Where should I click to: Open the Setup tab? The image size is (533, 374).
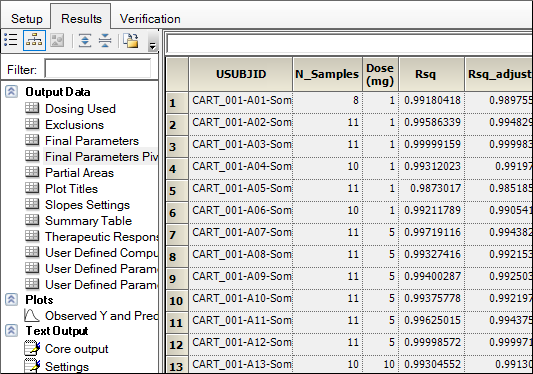pos(27,18)
